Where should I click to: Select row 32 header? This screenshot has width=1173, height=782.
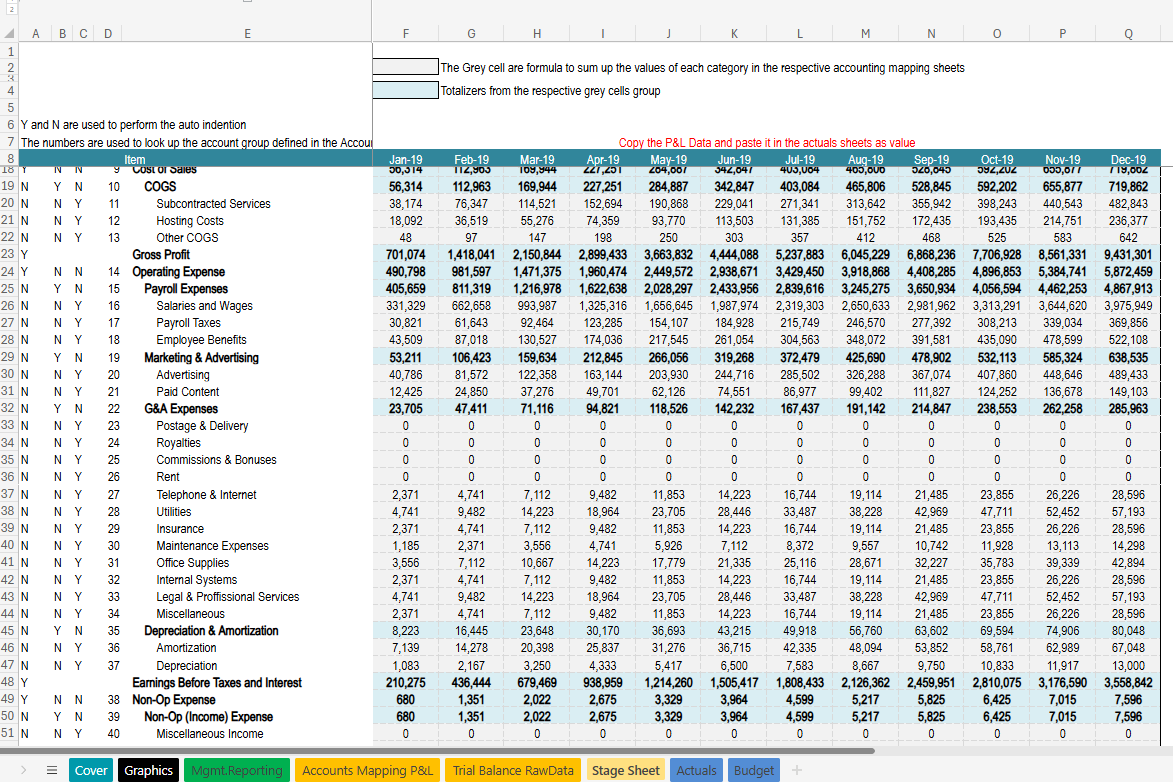(x=8, y=409)
